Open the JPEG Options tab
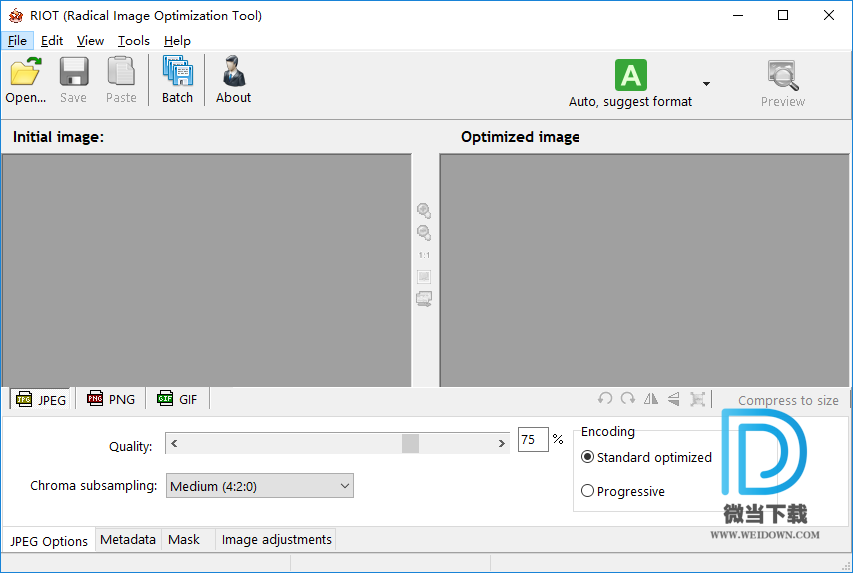The width and height of the screenshot is (853, 573). click(48, 541)
